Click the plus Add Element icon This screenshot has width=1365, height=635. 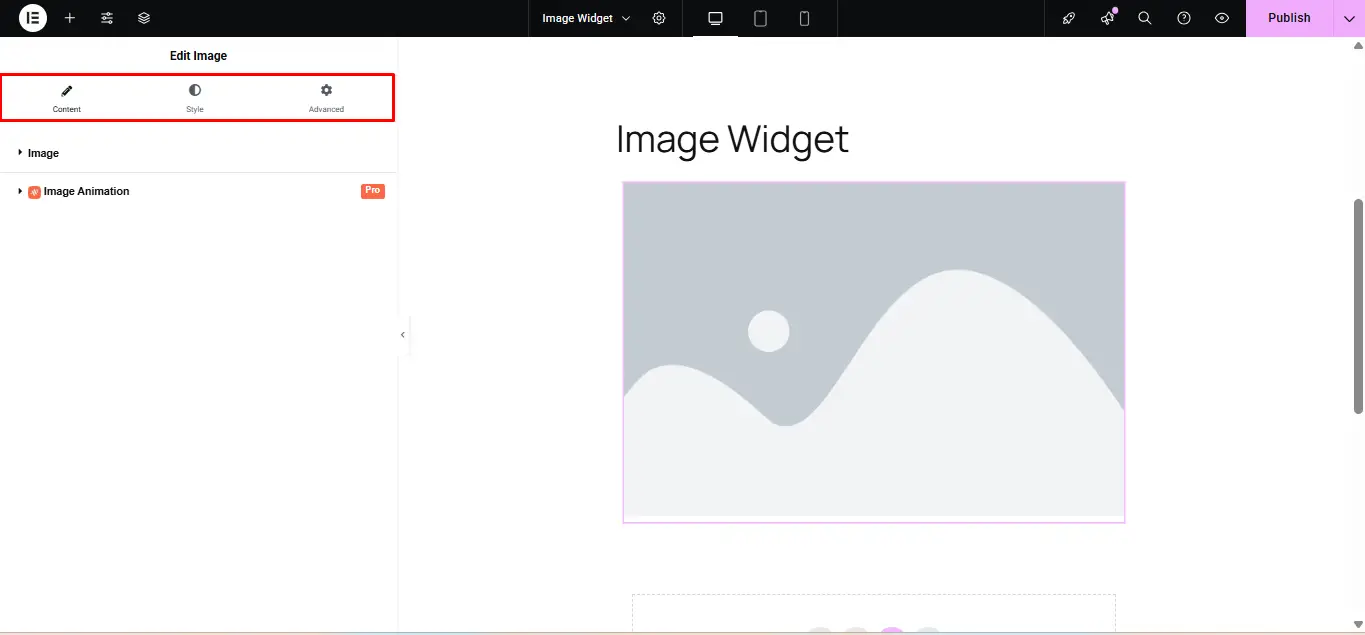pos(70,18)
